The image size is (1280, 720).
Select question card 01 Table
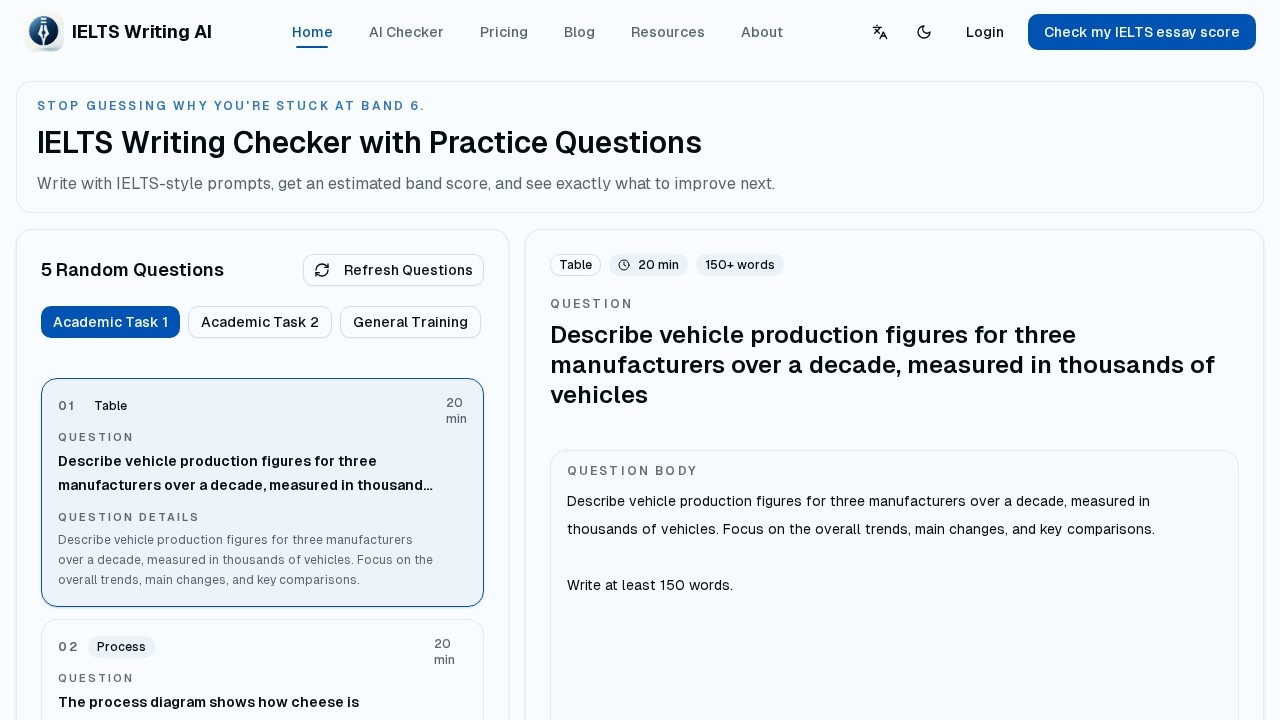262,492
